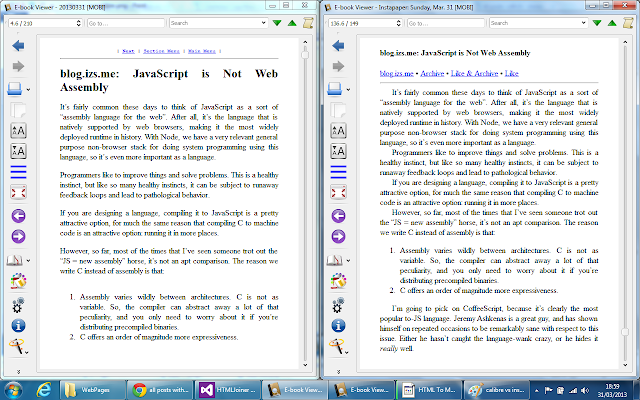
Task: Toggle reference mode scroll icon in the Instapaper viewer
Action: click(x=628, y=23)
